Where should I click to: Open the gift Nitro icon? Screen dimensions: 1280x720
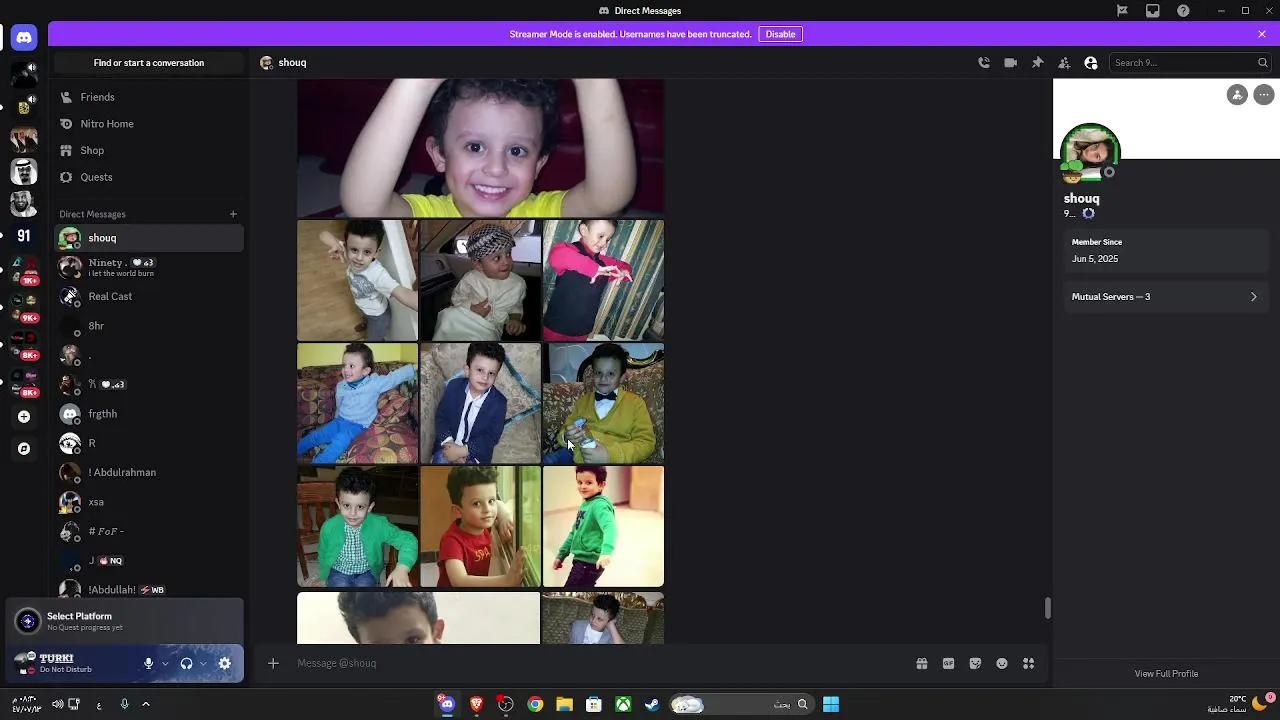pos(922,663)
